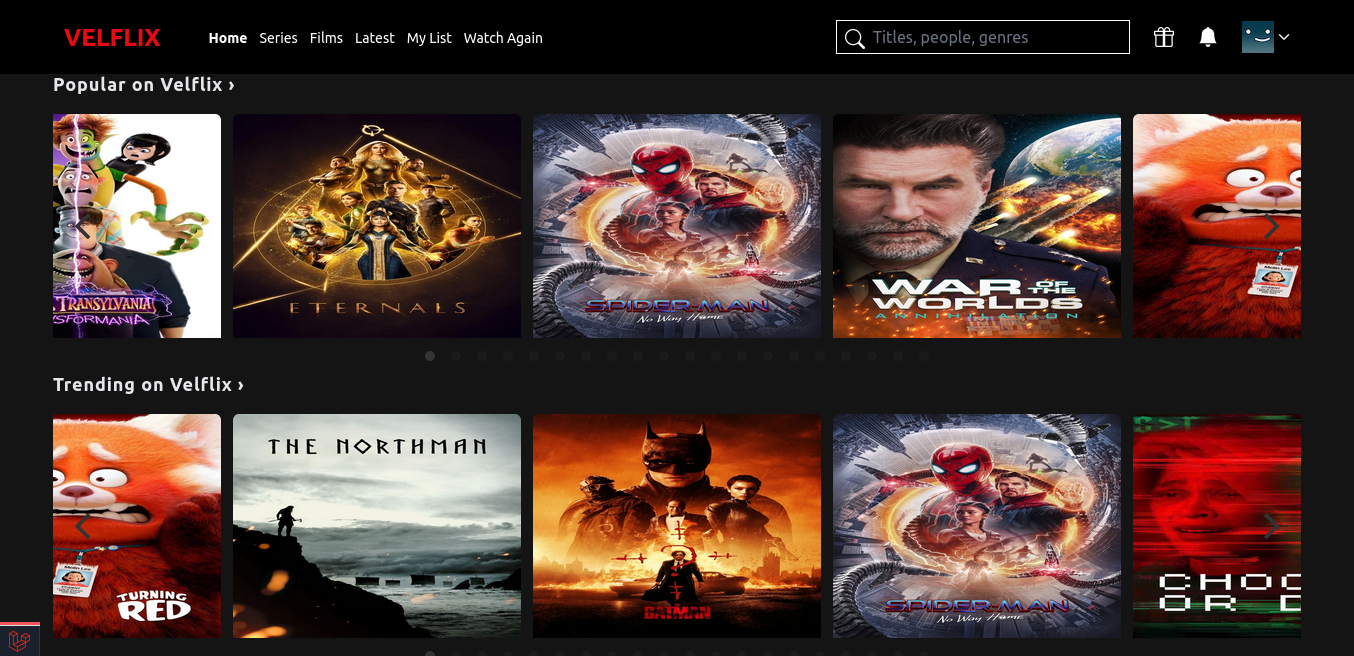This screenshot has width=1354, height=656.
Task: Open the Choose or Die poster
Action: 1217,526
